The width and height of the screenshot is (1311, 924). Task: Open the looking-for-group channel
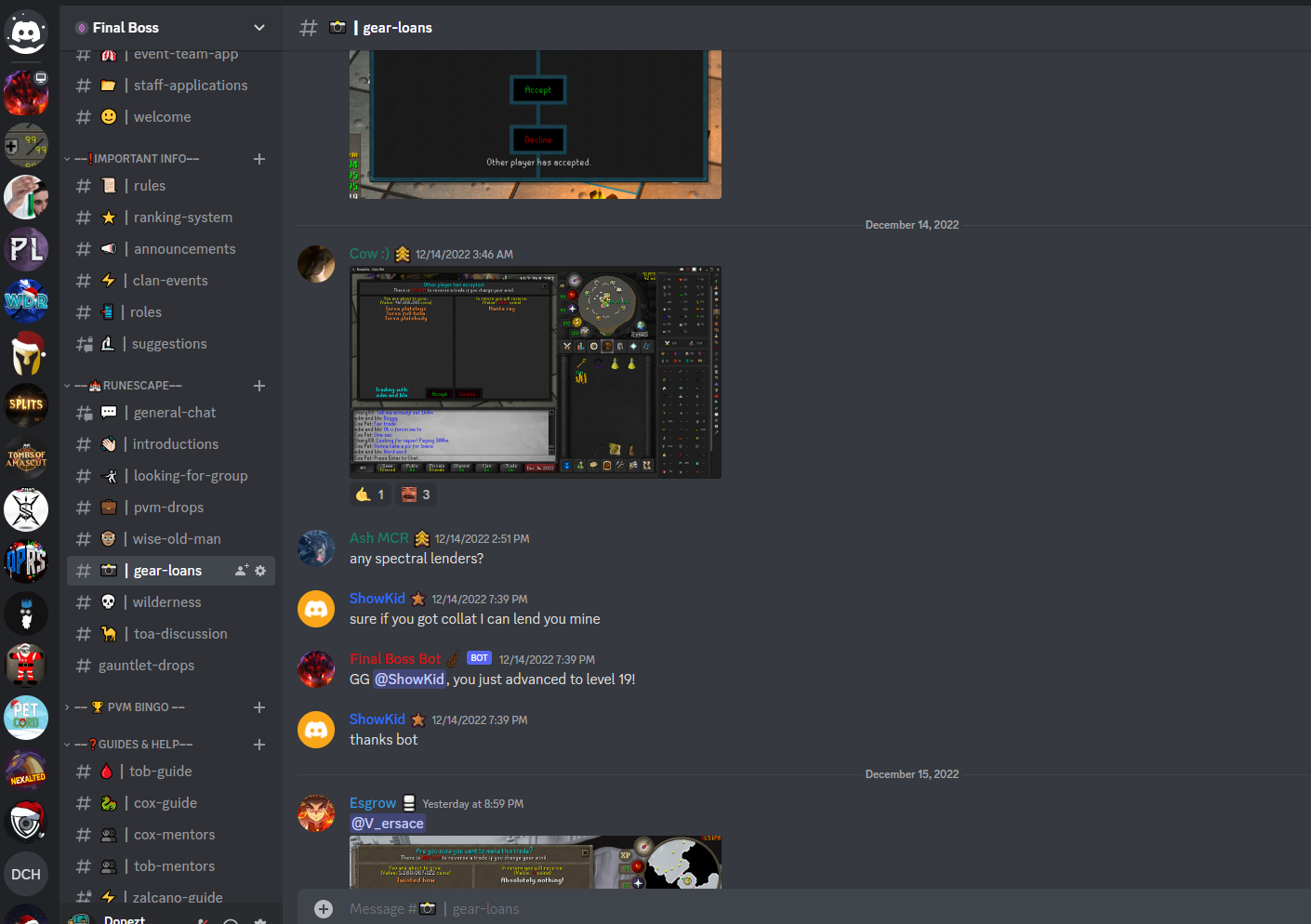[x=171, y=476]
